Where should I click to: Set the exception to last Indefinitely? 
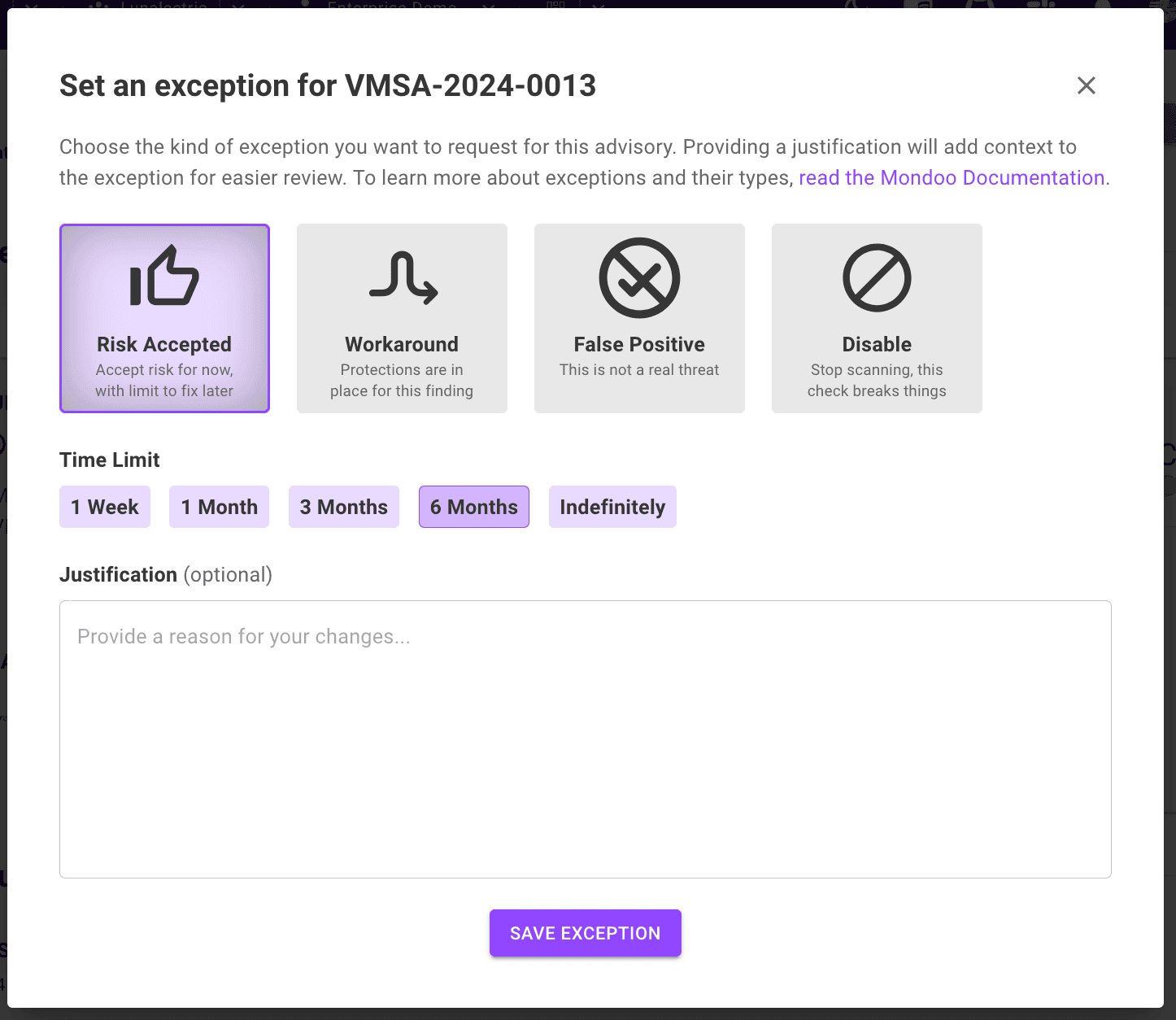[x=612, y=507]
